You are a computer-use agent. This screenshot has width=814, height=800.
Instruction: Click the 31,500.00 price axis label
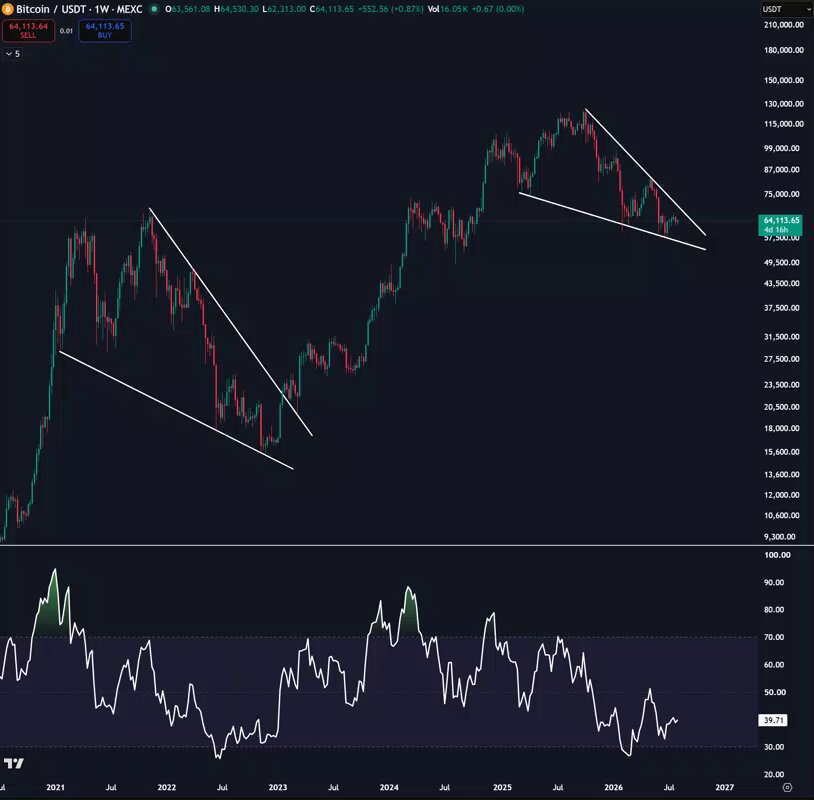pos(782,337)
